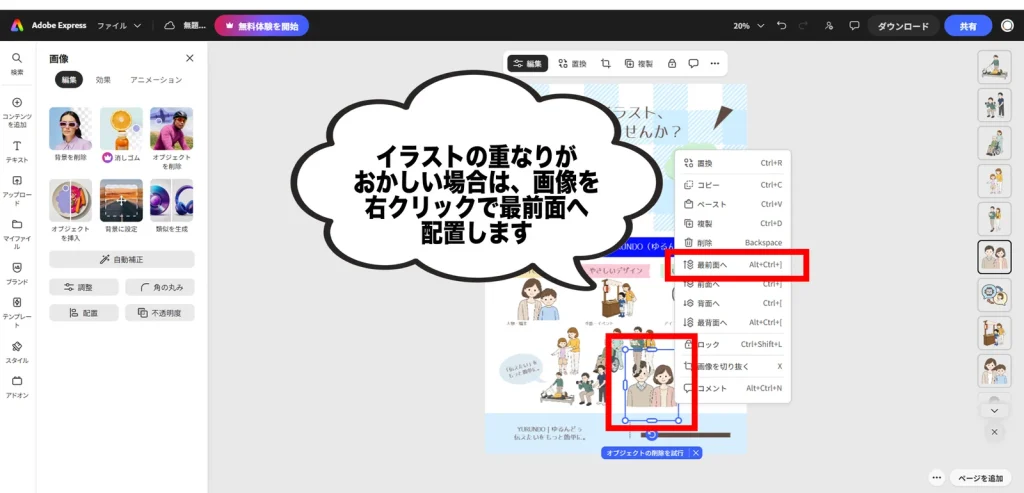The height and width of the screenshot is (493, 1024).
Task: Click 複製 in the floating toolbar
Action: pos(639,63)
